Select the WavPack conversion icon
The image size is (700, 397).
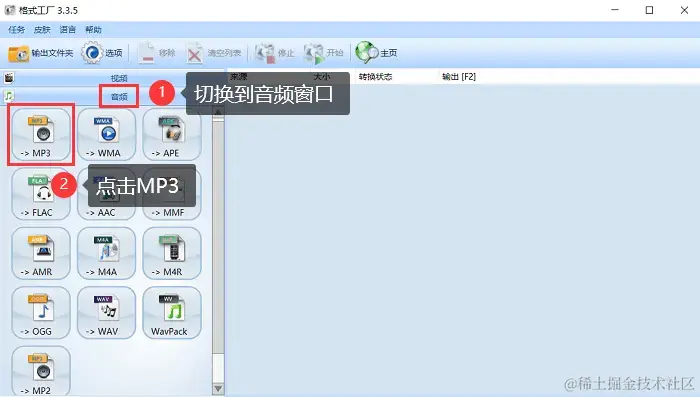172,313
